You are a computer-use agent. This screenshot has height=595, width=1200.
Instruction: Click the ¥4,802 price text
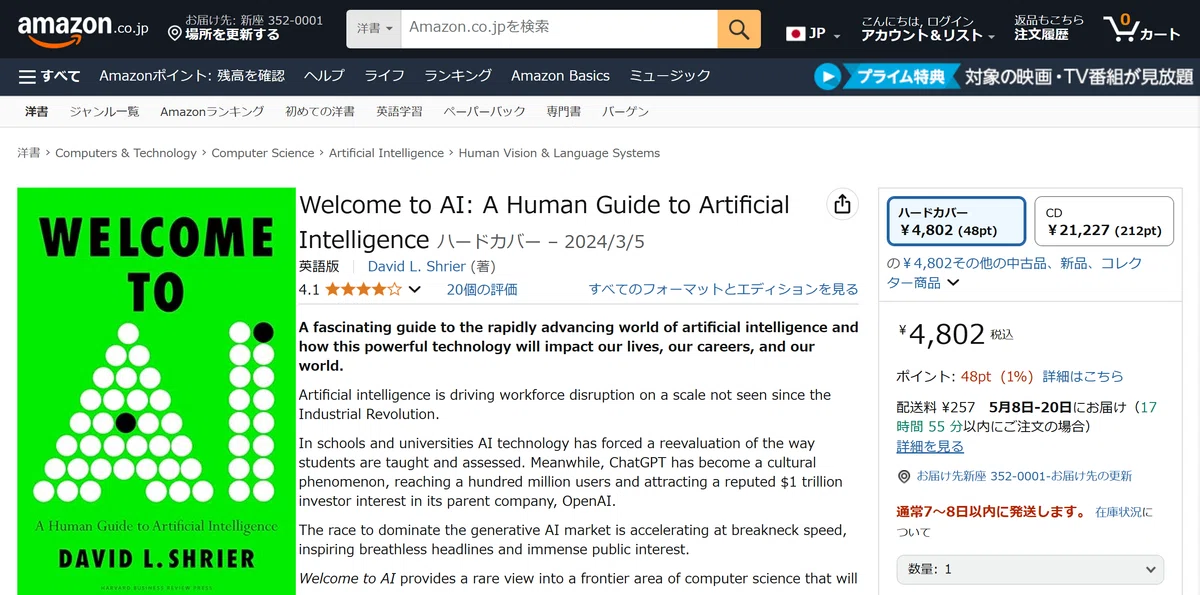(942, 334)
